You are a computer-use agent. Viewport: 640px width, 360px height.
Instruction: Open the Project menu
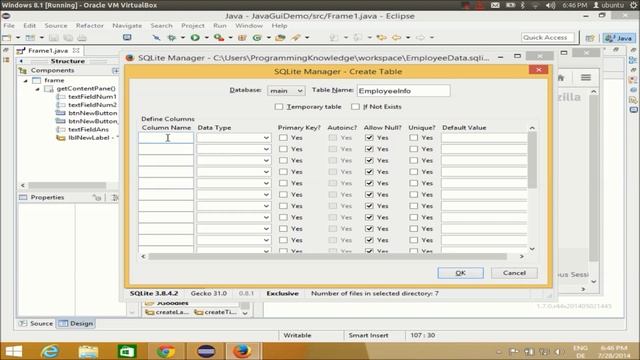click(x=193, y=25)
